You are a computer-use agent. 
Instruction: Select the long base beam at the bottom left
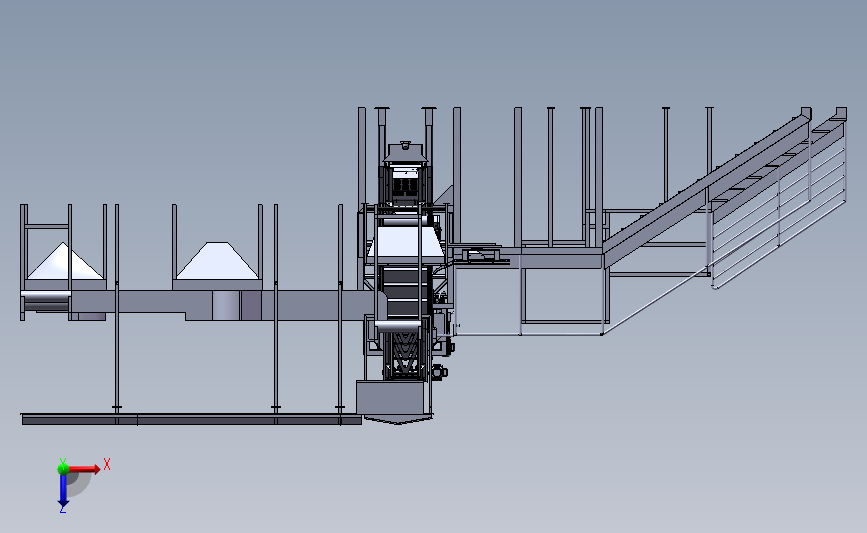[x=191, y=420]
